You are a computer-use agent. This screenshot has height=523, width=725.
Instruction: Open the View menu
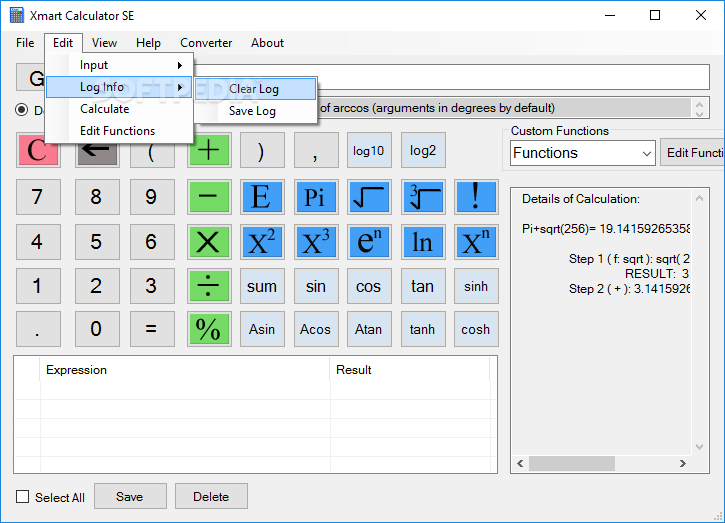[104, 43]
